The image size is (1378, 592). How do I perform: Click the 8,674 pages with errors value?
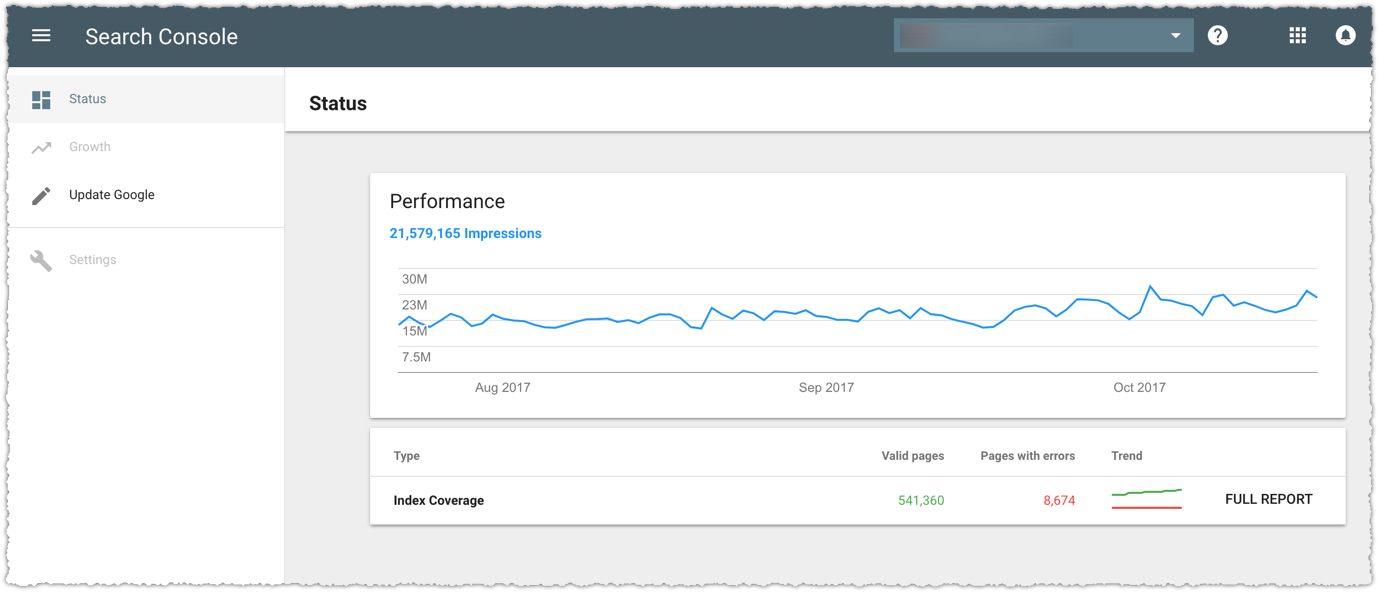[x=1059, y=500]
